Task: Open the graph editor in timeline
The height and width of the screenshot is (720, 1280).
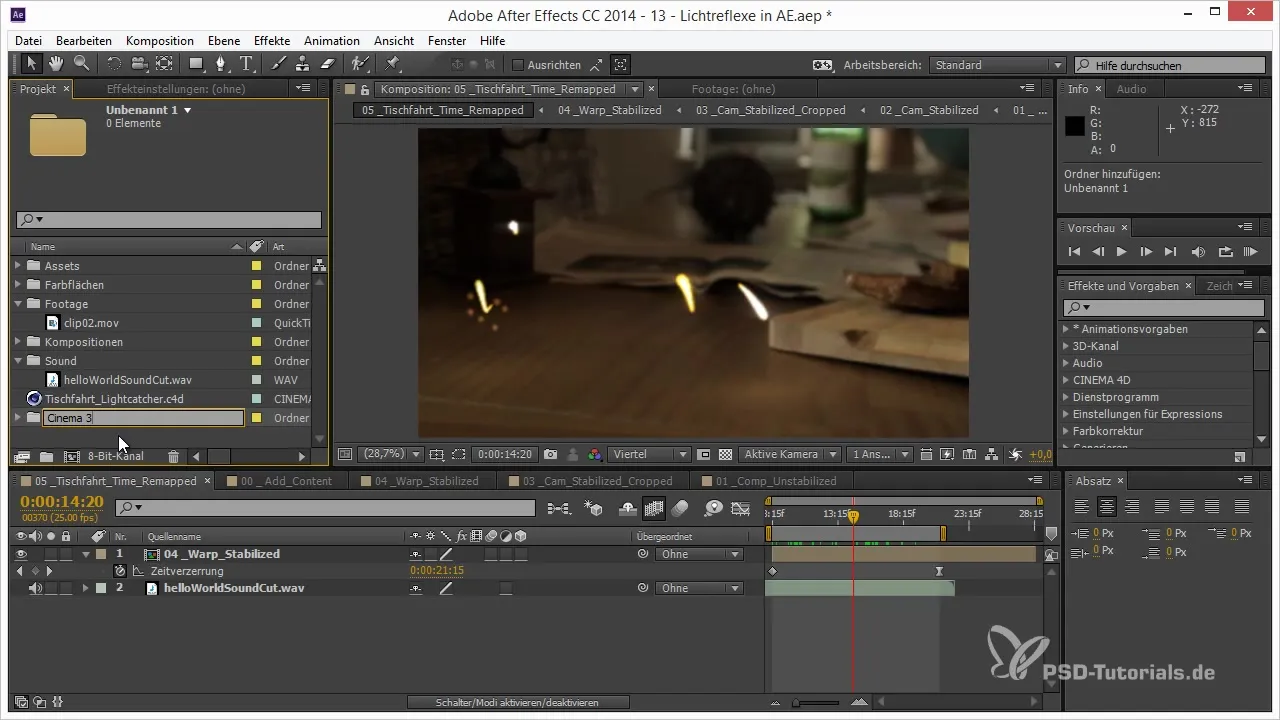Action: click(741, 508)
